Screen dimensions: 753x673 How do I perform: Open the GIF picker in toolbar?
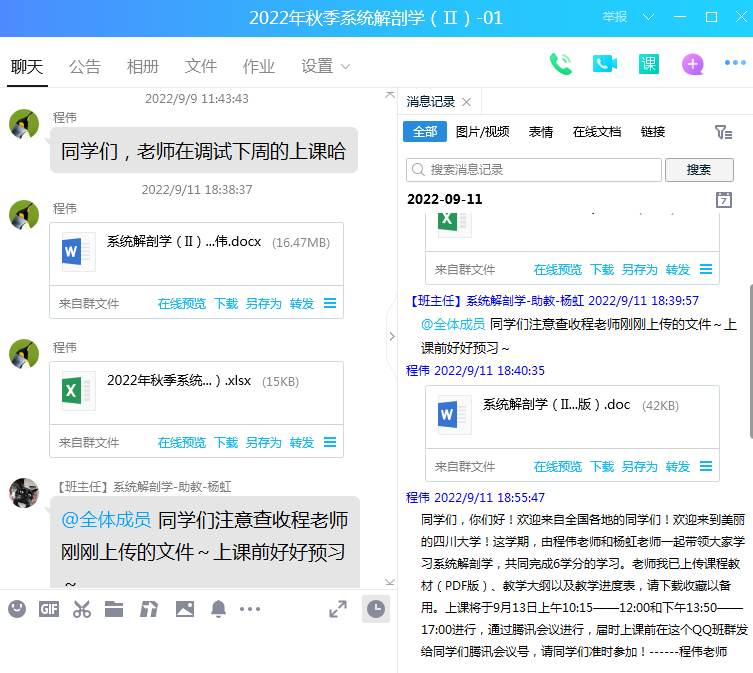click(x=49, y=609)
